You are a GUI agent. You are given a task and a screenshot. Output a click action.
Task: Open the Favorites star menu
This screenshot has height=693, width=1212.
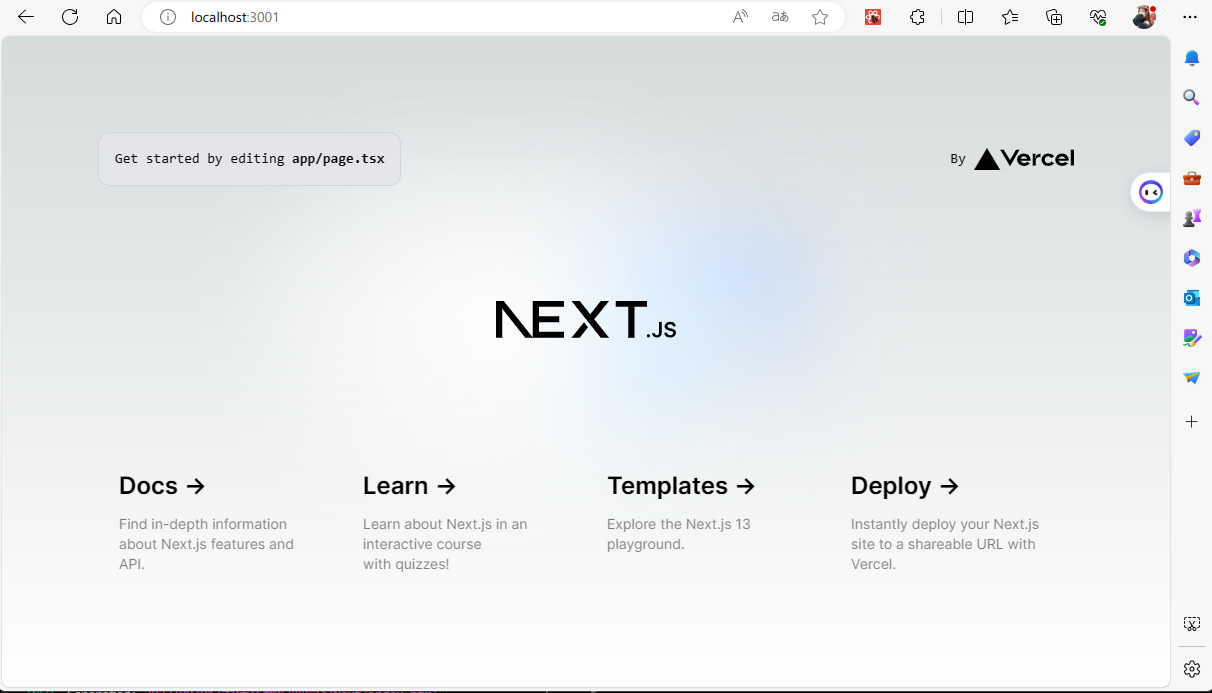[1010, 17]
